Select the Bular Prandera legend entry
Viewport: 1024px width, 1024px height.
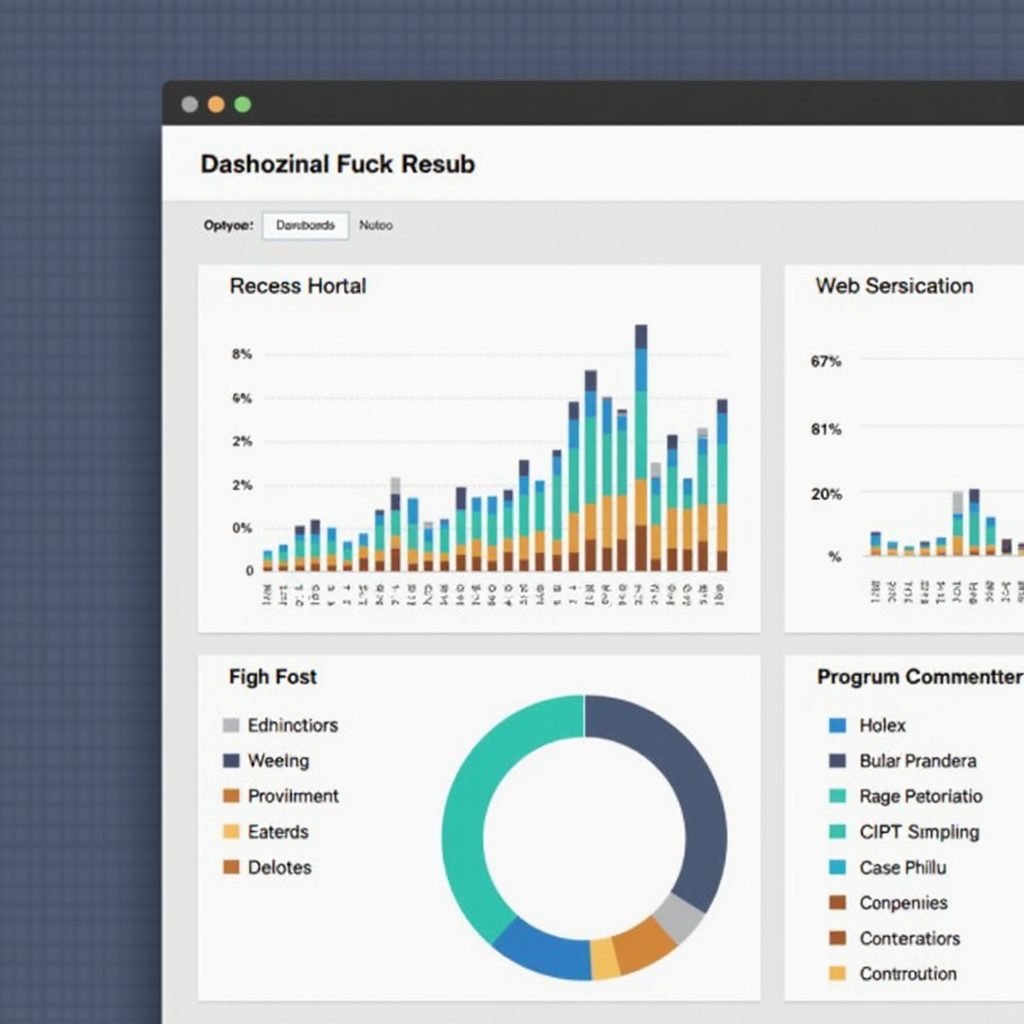pyautogui.click(x=916, y=761)
